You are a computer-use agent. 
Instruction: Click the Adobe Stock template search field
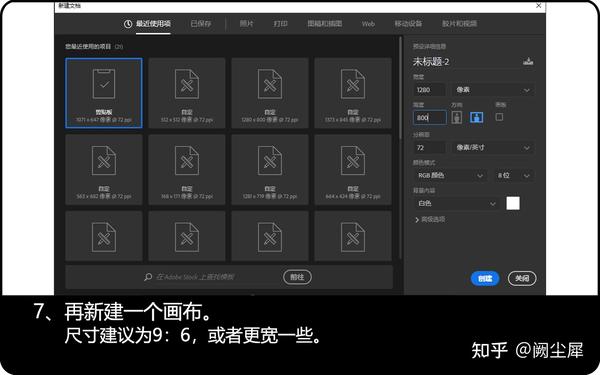coord(212,277)
